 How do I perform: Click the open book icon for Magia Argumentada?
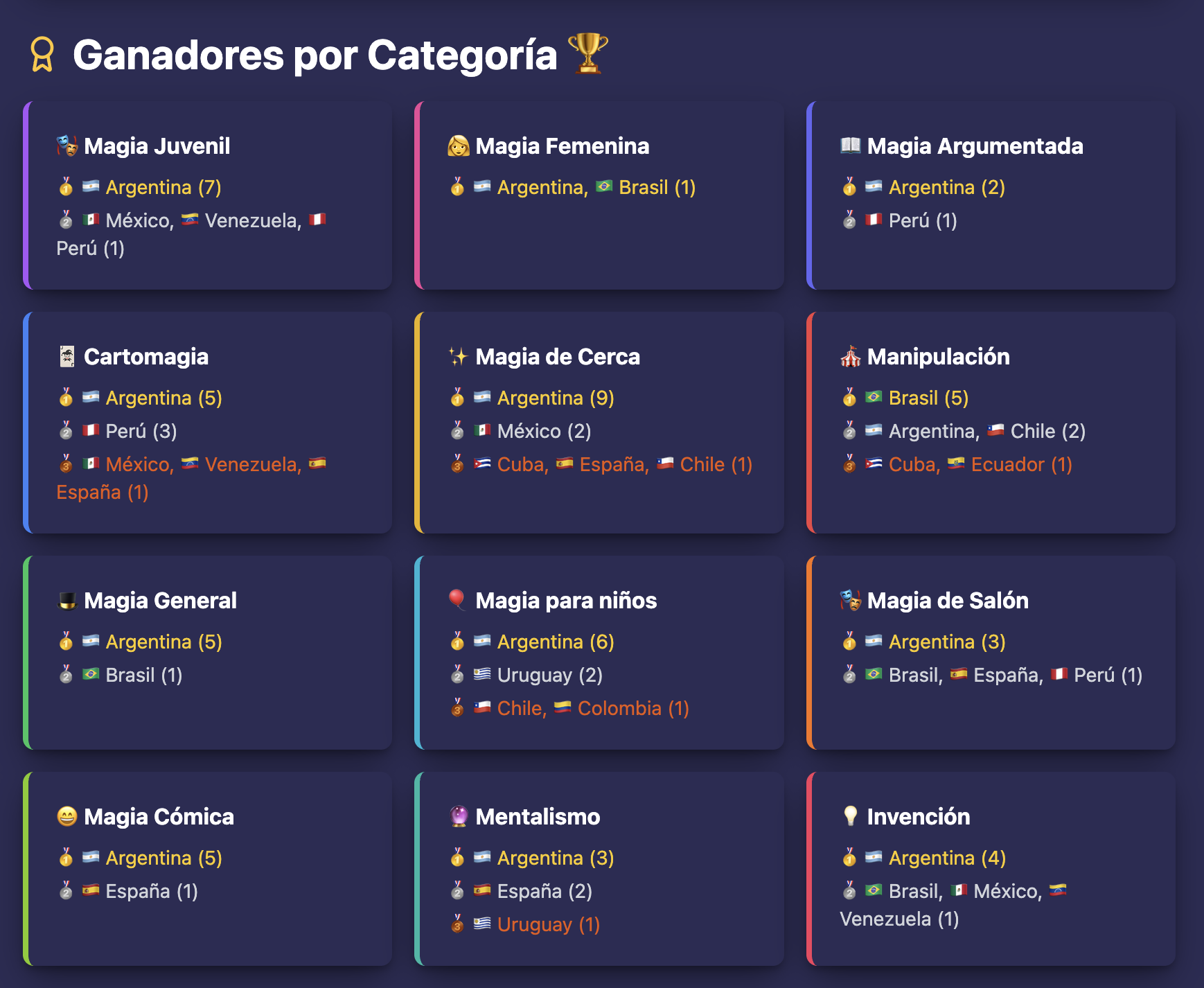coord(850,145)
